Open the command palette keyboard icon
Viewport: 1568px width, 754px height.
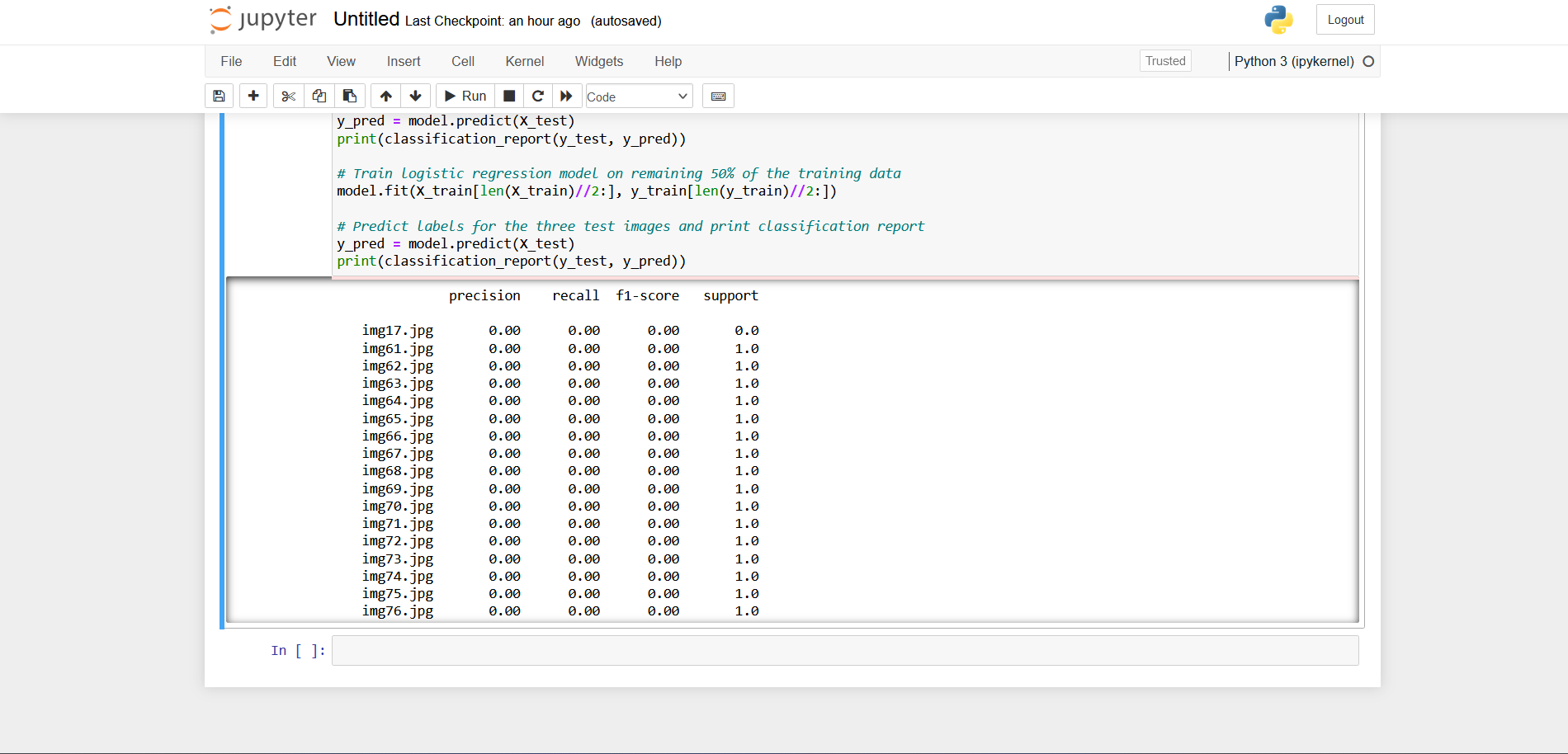[718, 97]
